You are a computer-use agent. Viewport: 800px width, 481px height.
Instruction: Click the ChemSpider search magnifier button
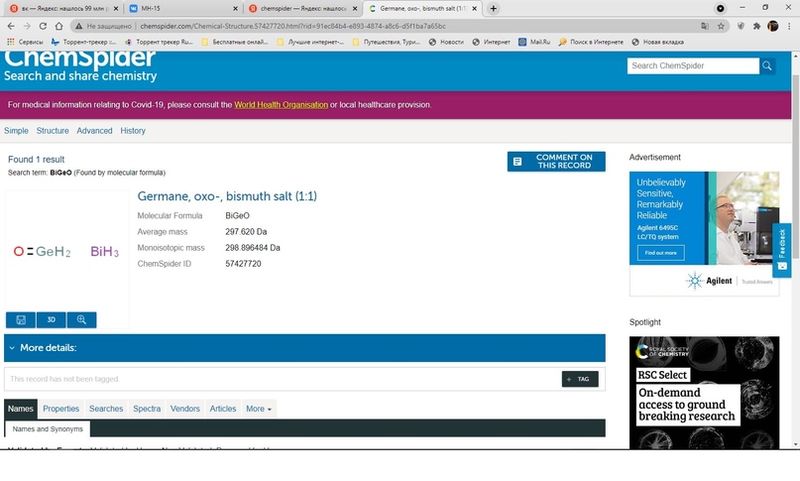(x=768, y=66)
